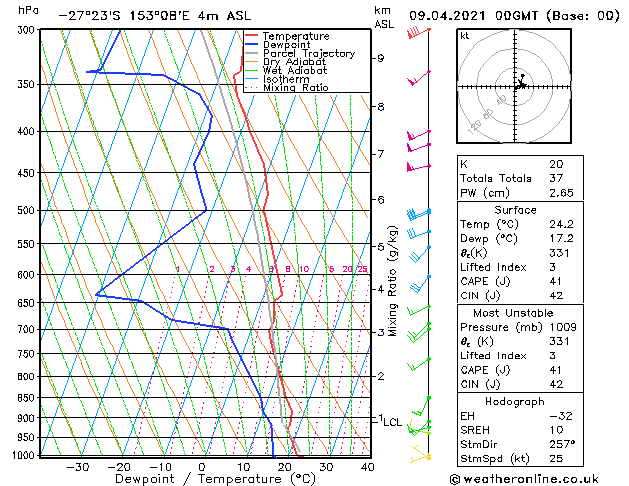Screen dimensions: 629x486
Task: Click the CAPE value '41' under Surface
Action: 556,281
